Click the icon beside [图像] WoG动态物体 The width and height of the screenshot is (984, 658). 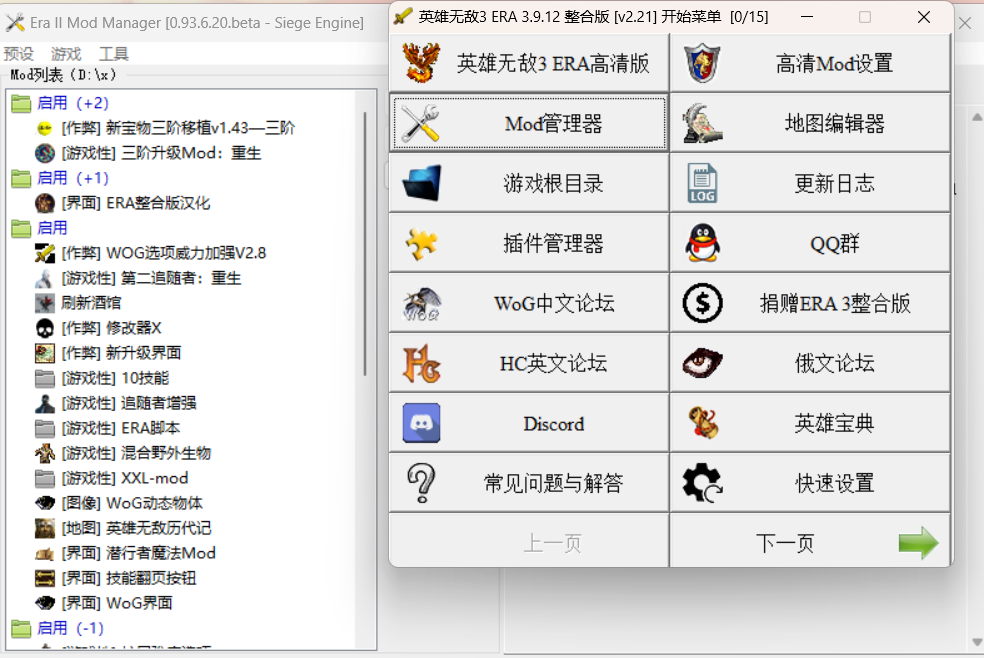coord(45,503)
